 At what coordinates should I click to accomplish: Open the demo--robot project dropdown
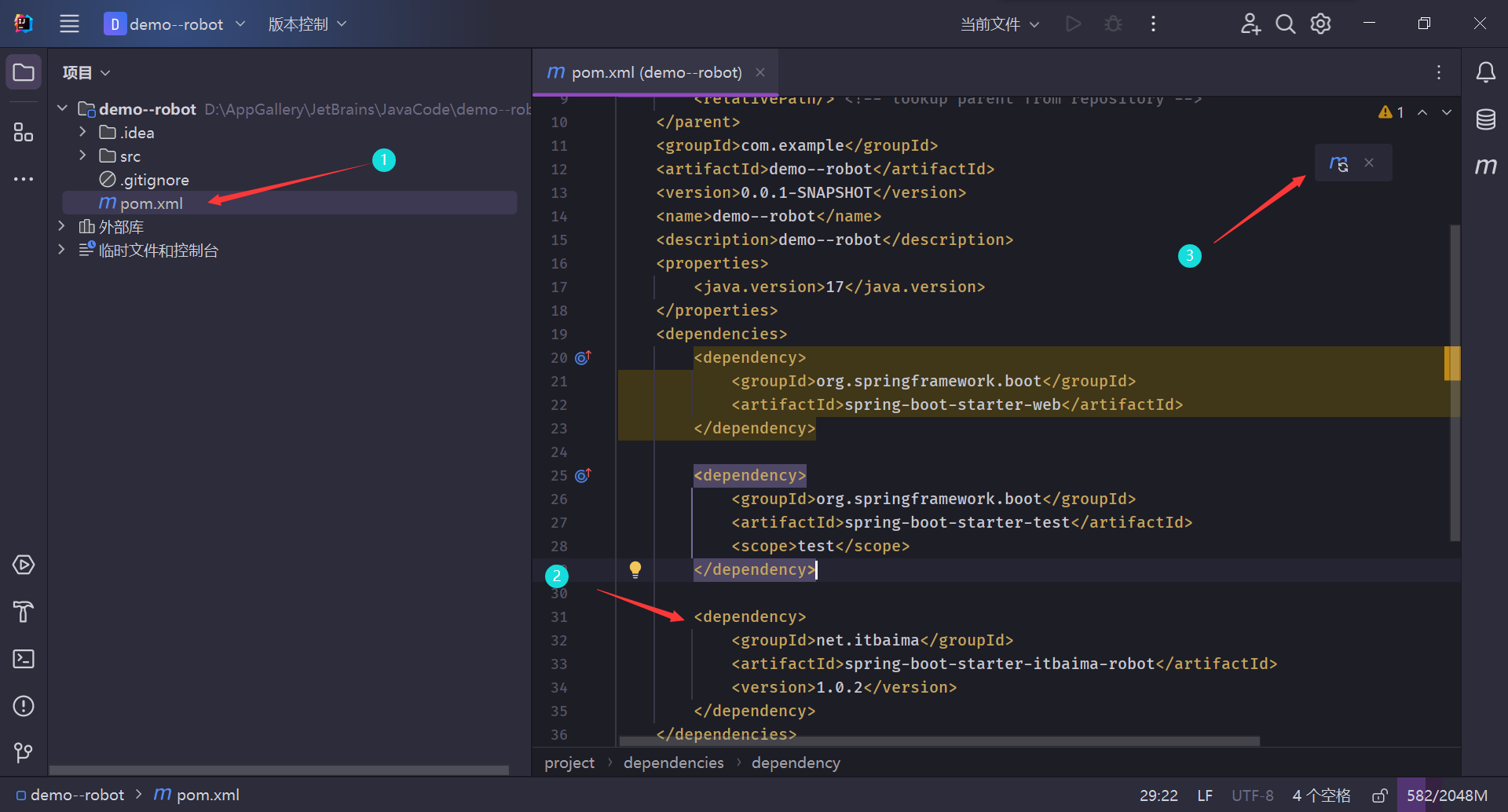(175, 24)
